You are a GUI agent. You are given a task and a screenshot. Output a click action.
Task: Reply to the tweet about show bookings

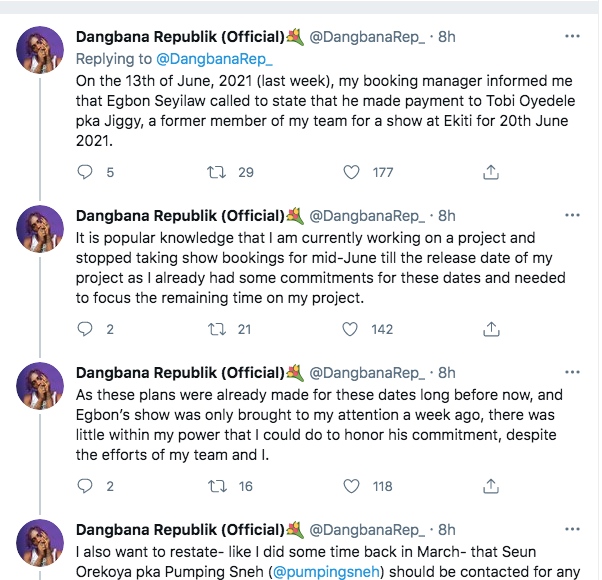coord(85,329)
